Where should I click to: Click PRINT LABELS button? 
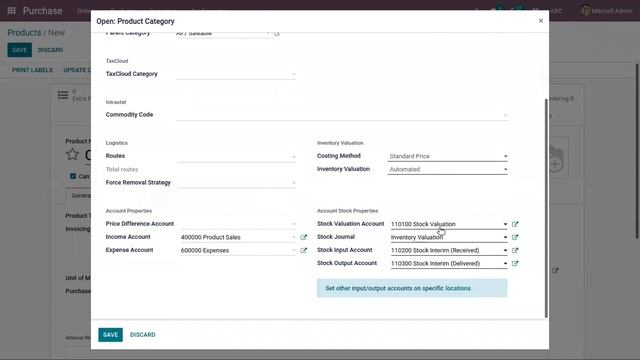(x=32, y=70)
